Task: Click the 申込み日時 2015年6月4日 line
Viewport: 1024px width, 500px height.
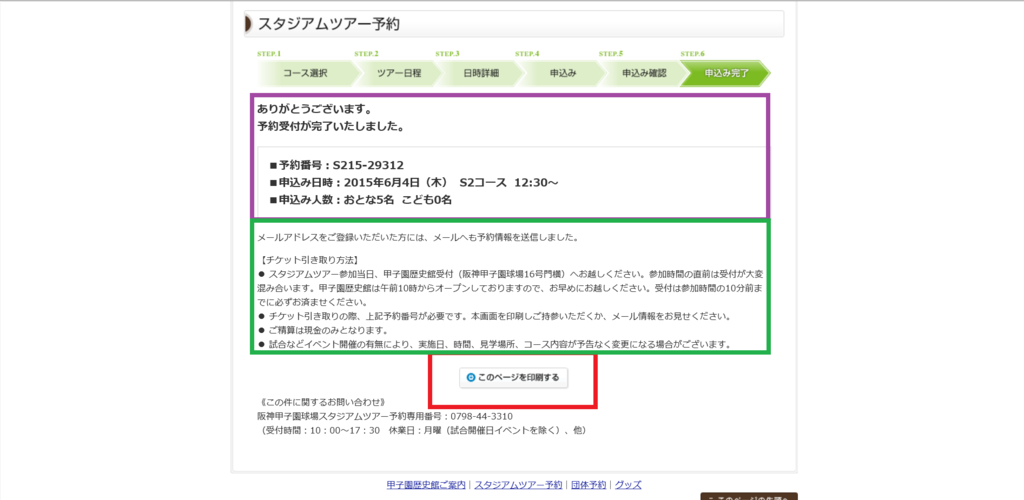Action: click(413, 182)
